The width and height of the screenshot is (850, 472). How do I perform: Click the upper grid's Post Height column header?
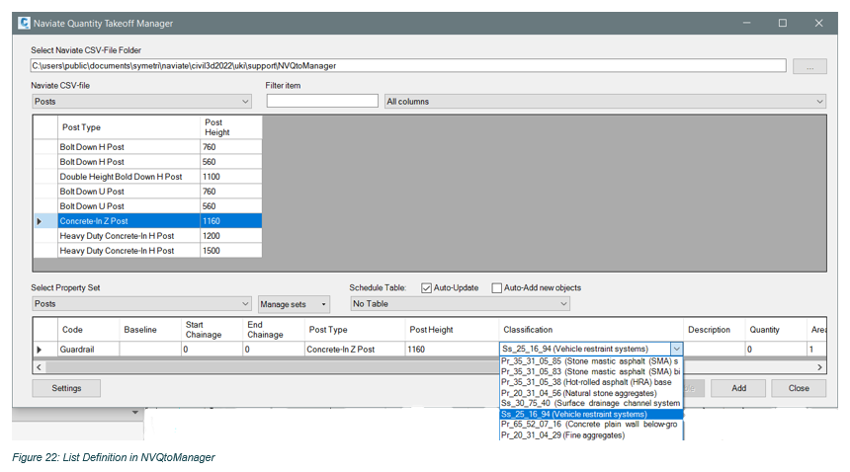tap(231, 127)
